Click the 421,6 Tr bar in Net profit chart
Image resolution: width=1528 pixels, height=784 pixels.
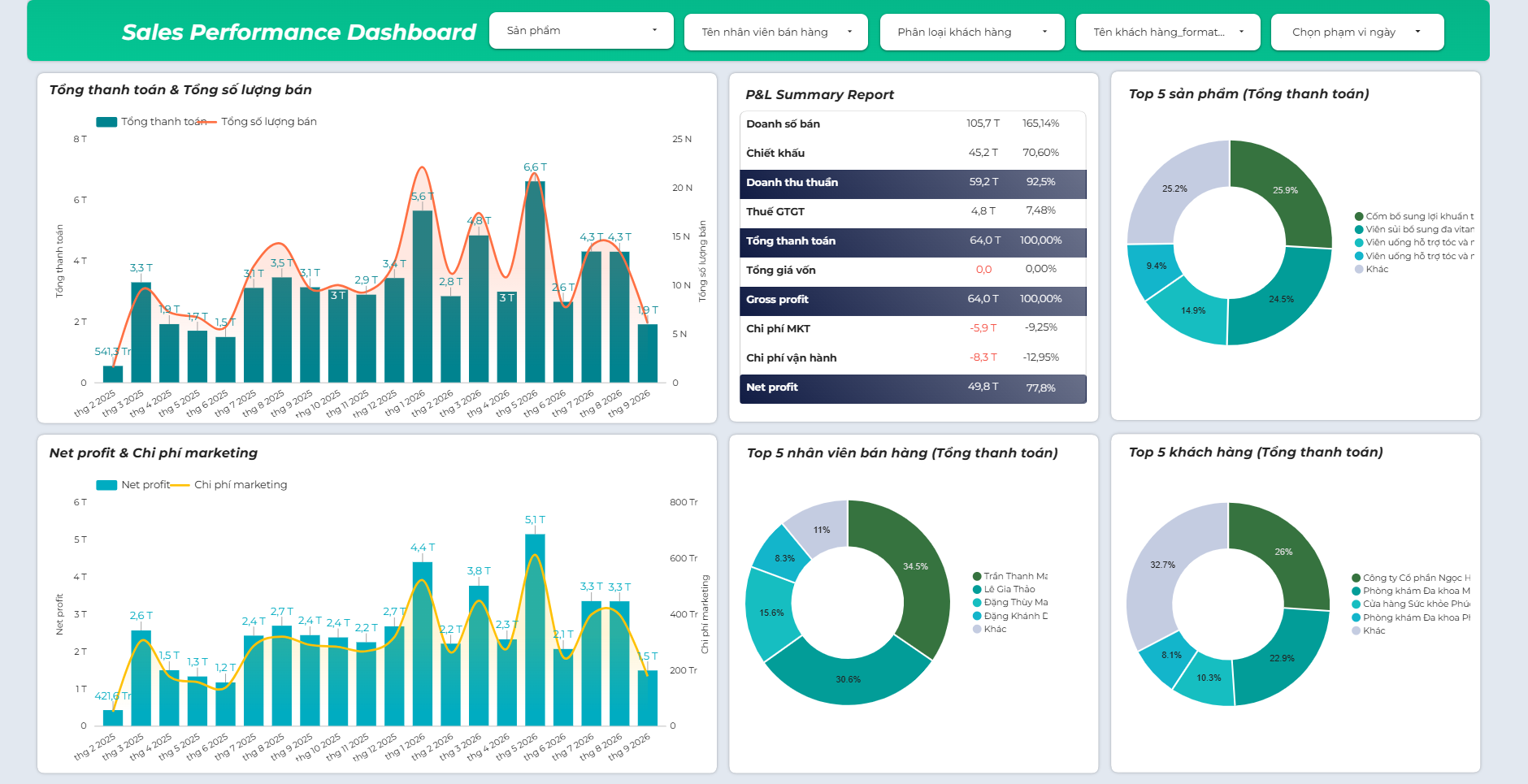113,718
